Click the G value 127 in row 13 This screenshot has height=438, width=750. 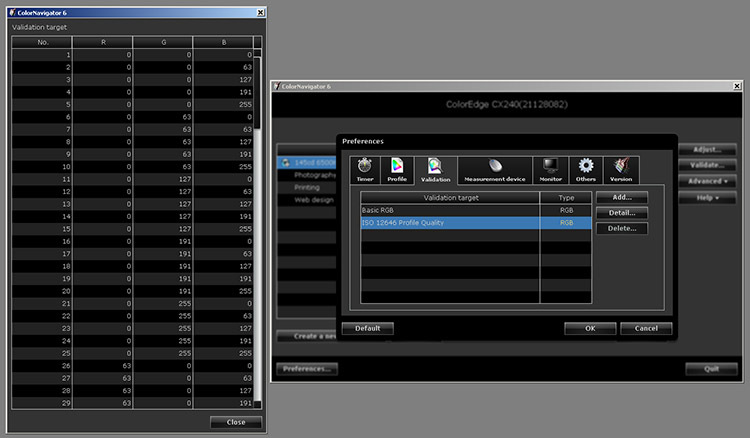point(185,204)
